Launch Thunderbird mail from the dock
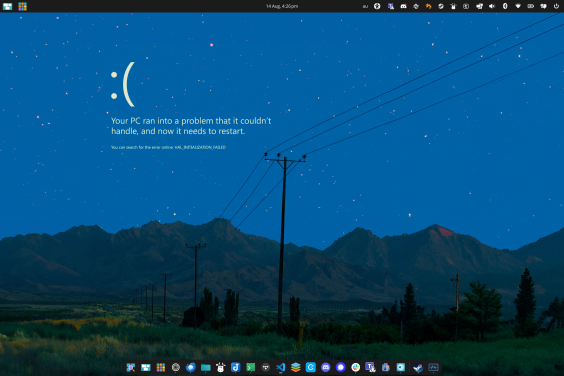 [x=191, y=367]
